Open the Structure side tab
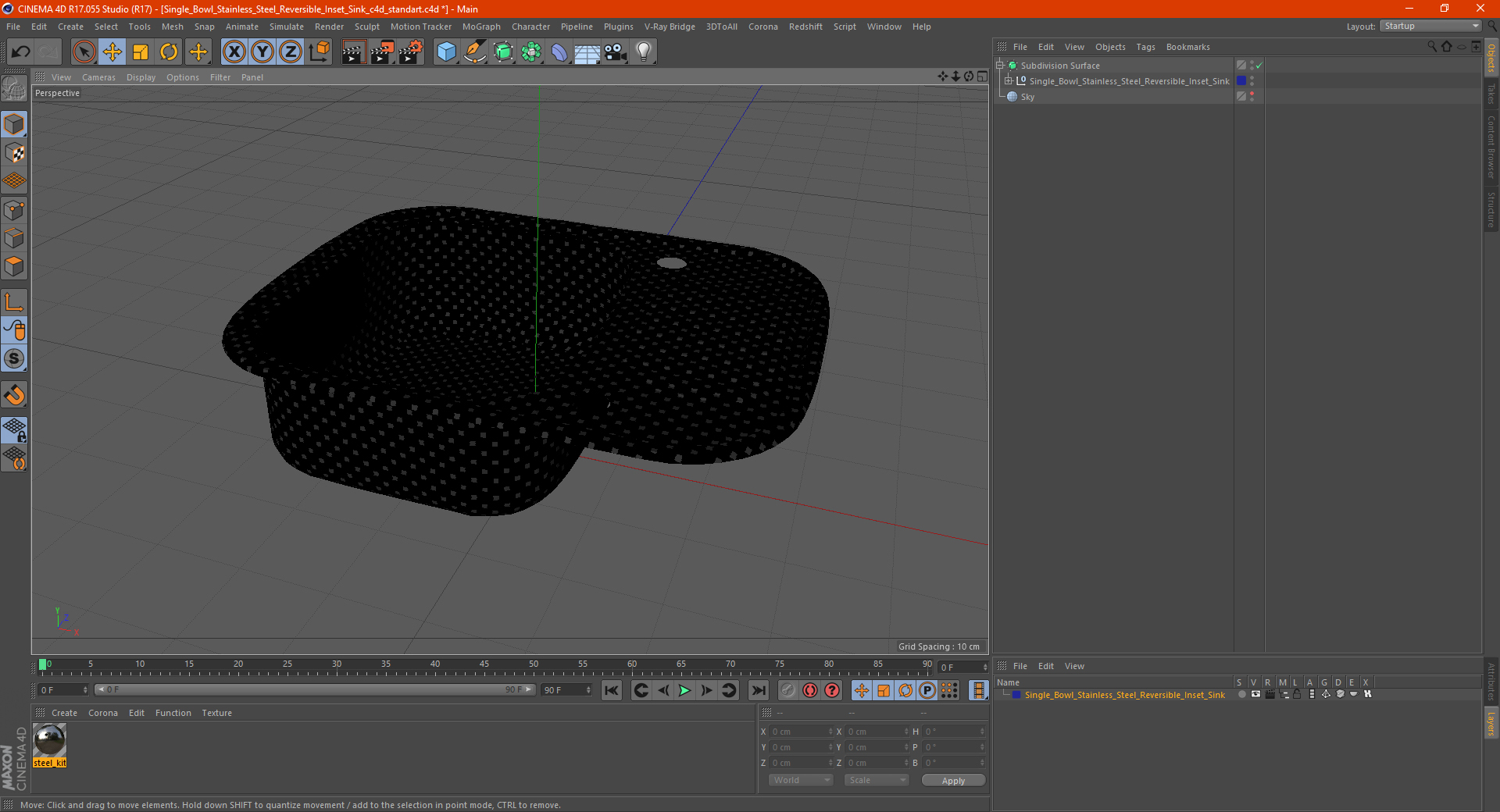Viewport: 1500px width, 812px height. coord(1491,209)
